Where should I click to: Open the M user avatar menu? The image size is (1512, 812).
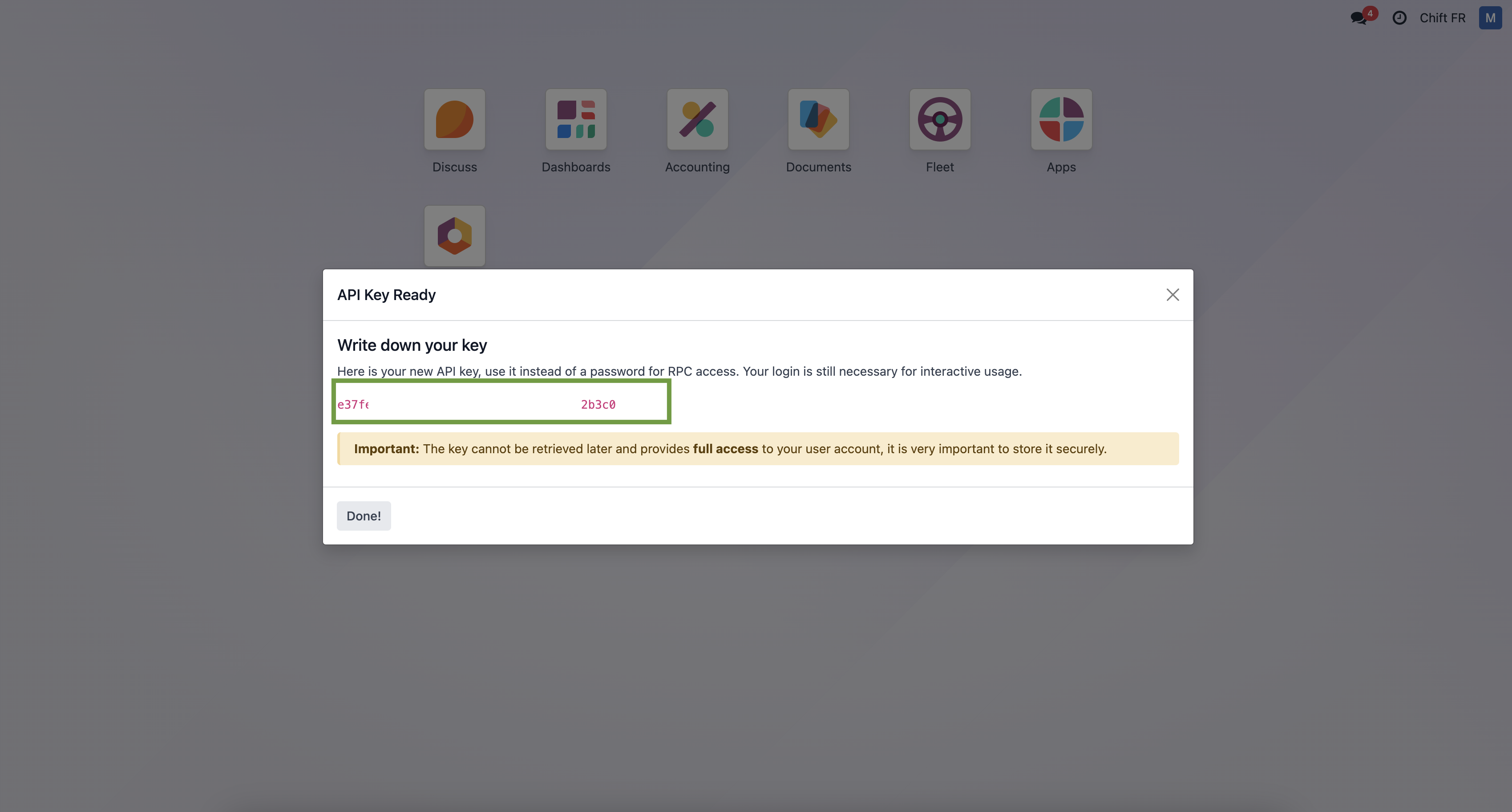[1490, 18]
